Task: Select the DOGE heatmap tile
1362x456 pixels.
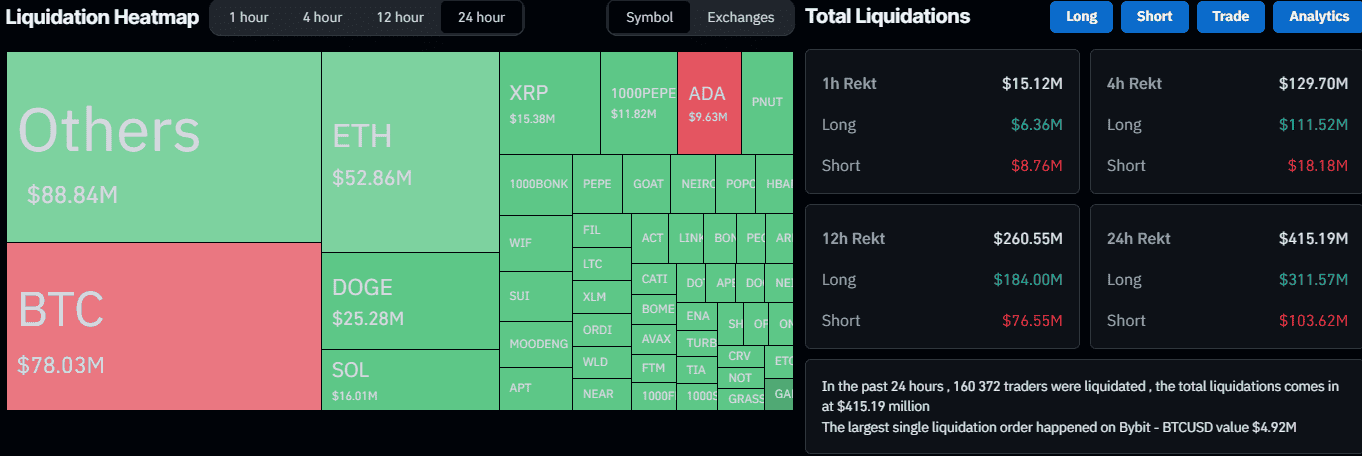Action: tap(410, 300)
